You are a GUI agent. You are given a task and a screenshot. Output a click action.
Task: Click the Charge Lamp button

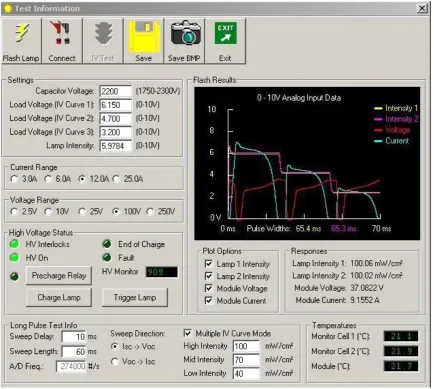59,297
